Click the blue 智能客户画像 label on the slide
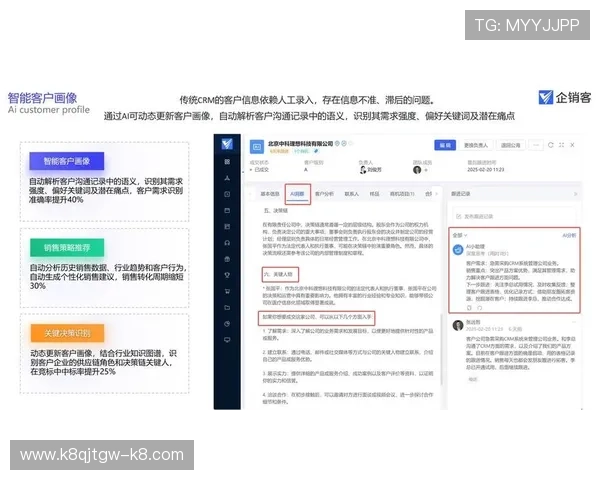The width and height of the screenshot is (600, 480). point(67,161)
